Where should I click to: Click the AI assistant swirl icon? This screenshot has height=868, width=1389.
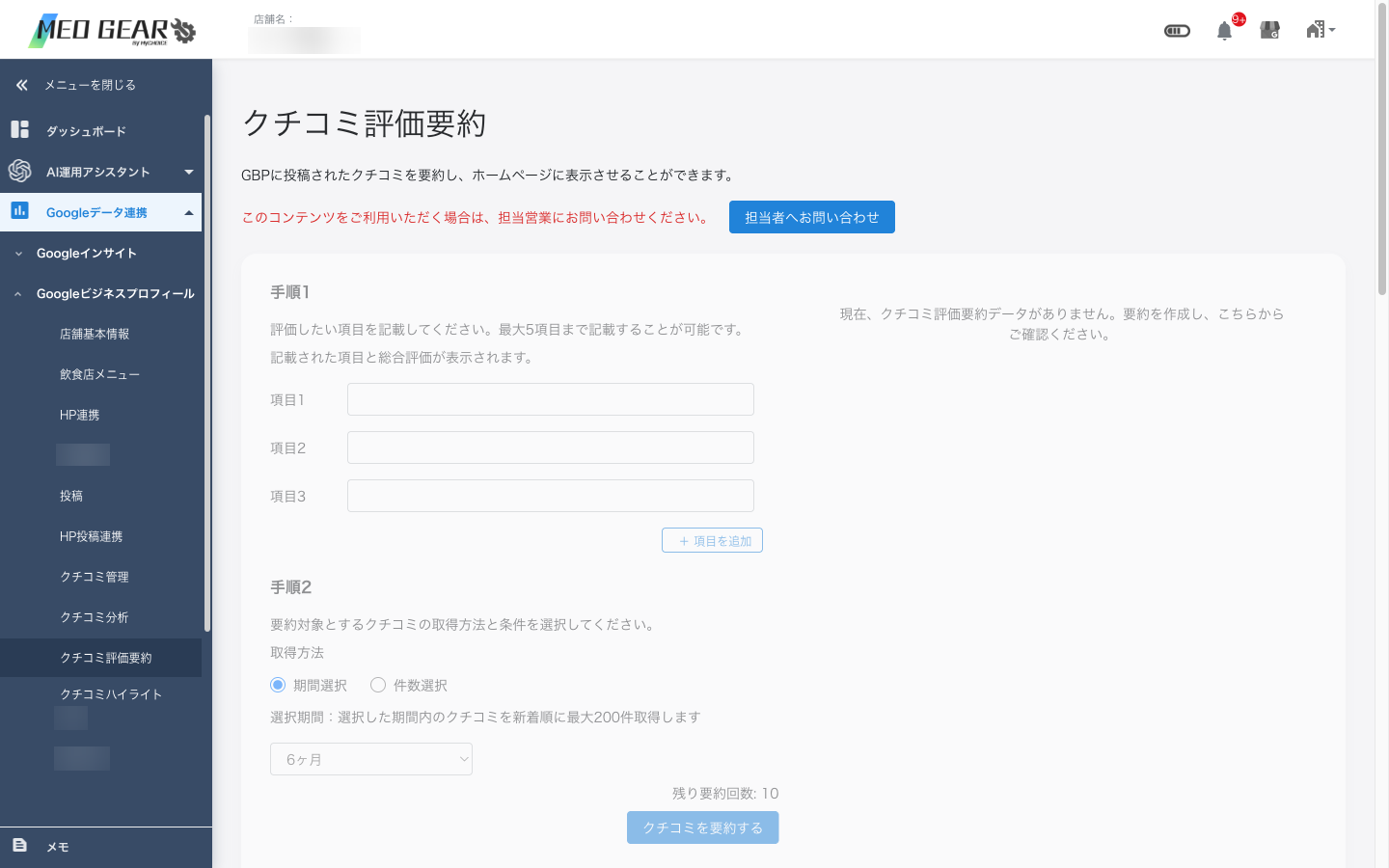point(19,171)
